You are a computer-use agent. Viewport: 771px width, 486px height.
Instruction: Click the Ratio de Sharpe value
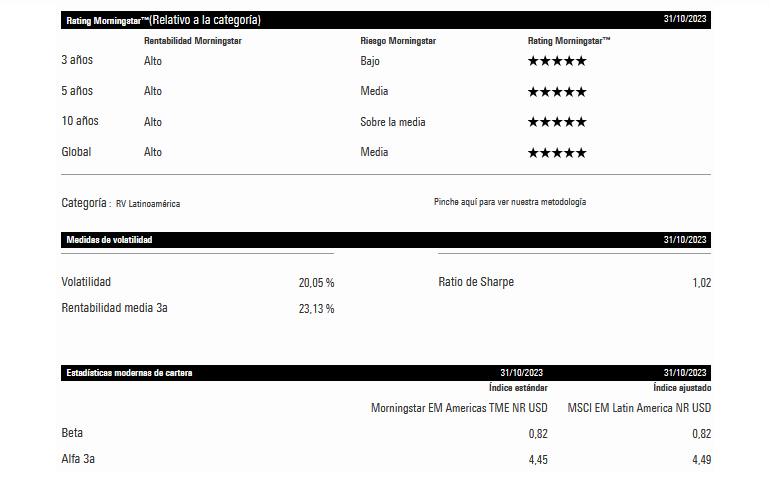pos(701,283)
